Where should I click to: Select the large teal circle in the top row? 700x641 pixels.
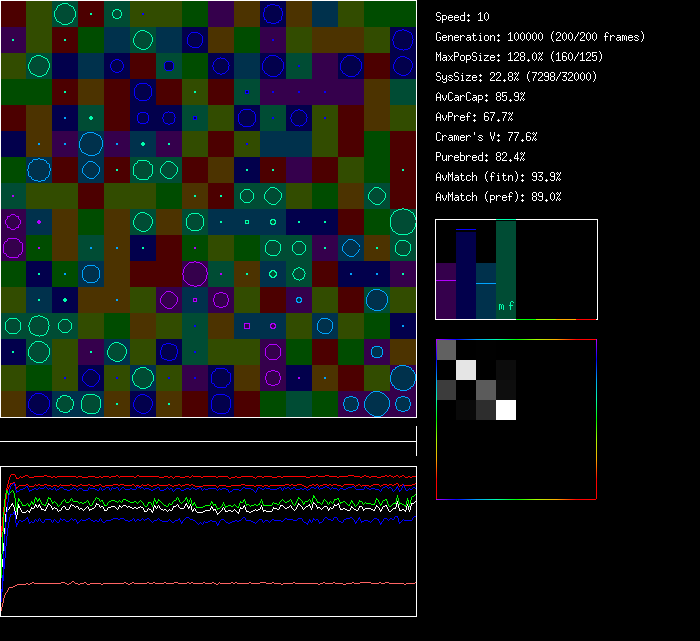[65, 14]
